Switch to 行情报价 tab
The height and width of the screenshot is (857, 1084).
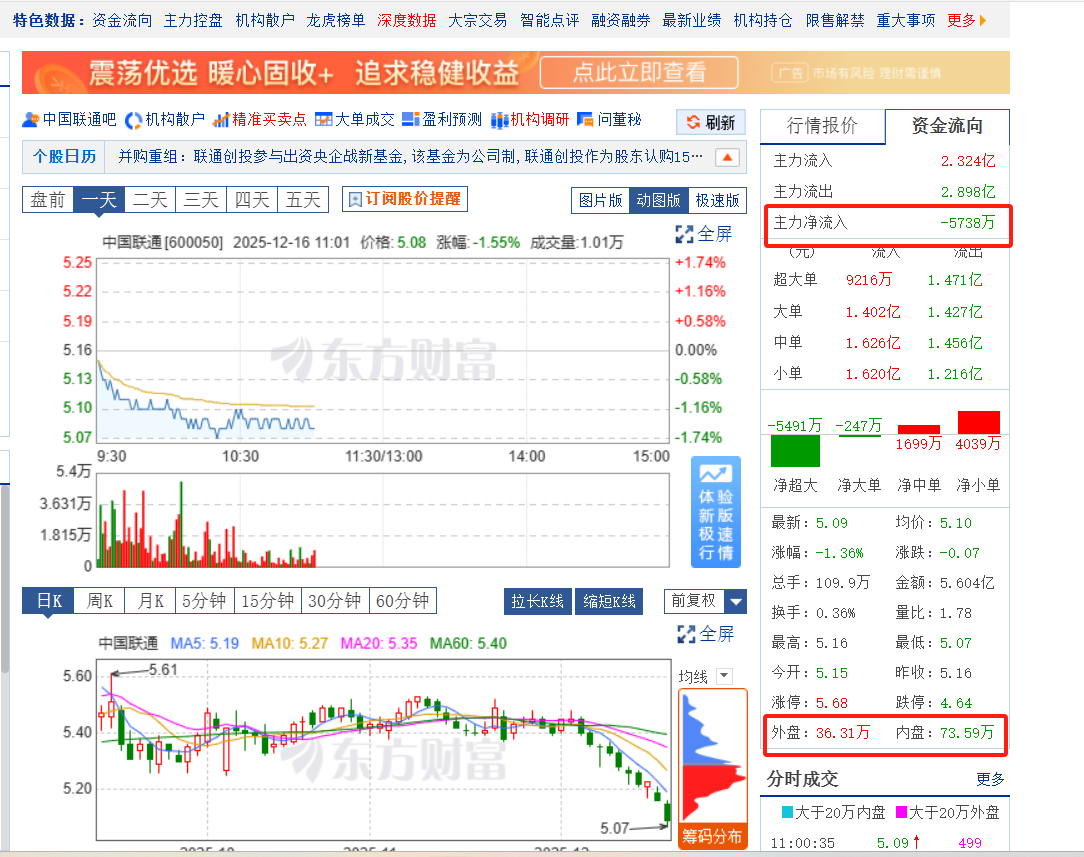pos(822,126)
